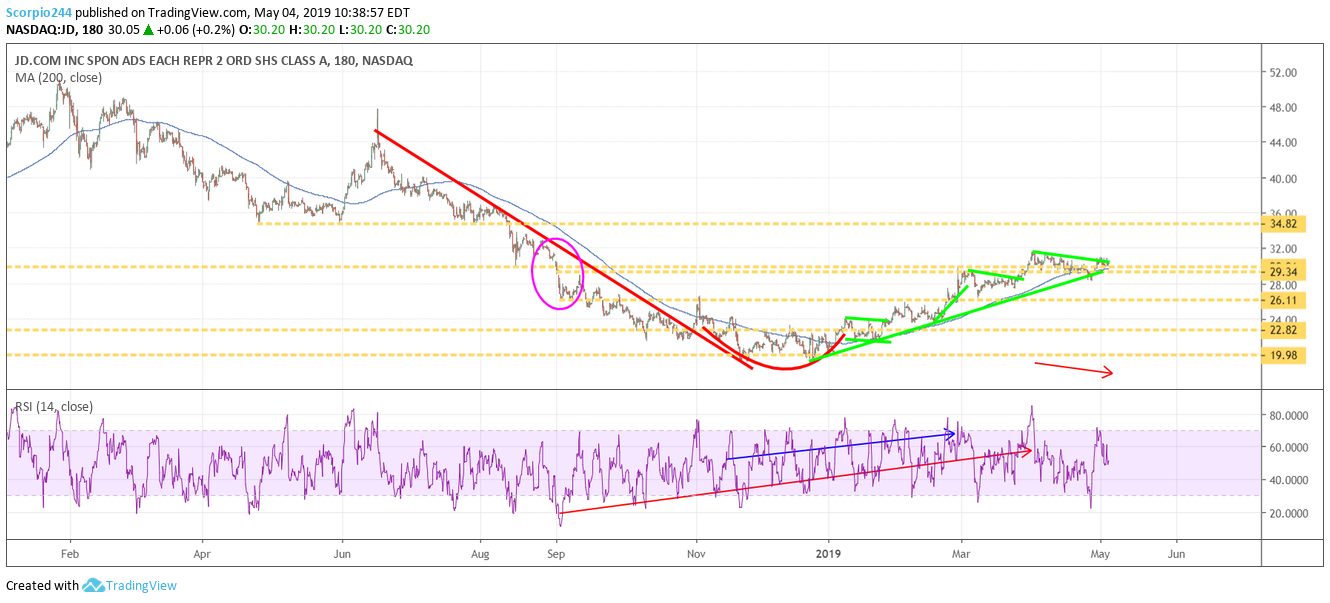
Task: Click the 19.98 price level label
Action: [x=1284, y=355]
